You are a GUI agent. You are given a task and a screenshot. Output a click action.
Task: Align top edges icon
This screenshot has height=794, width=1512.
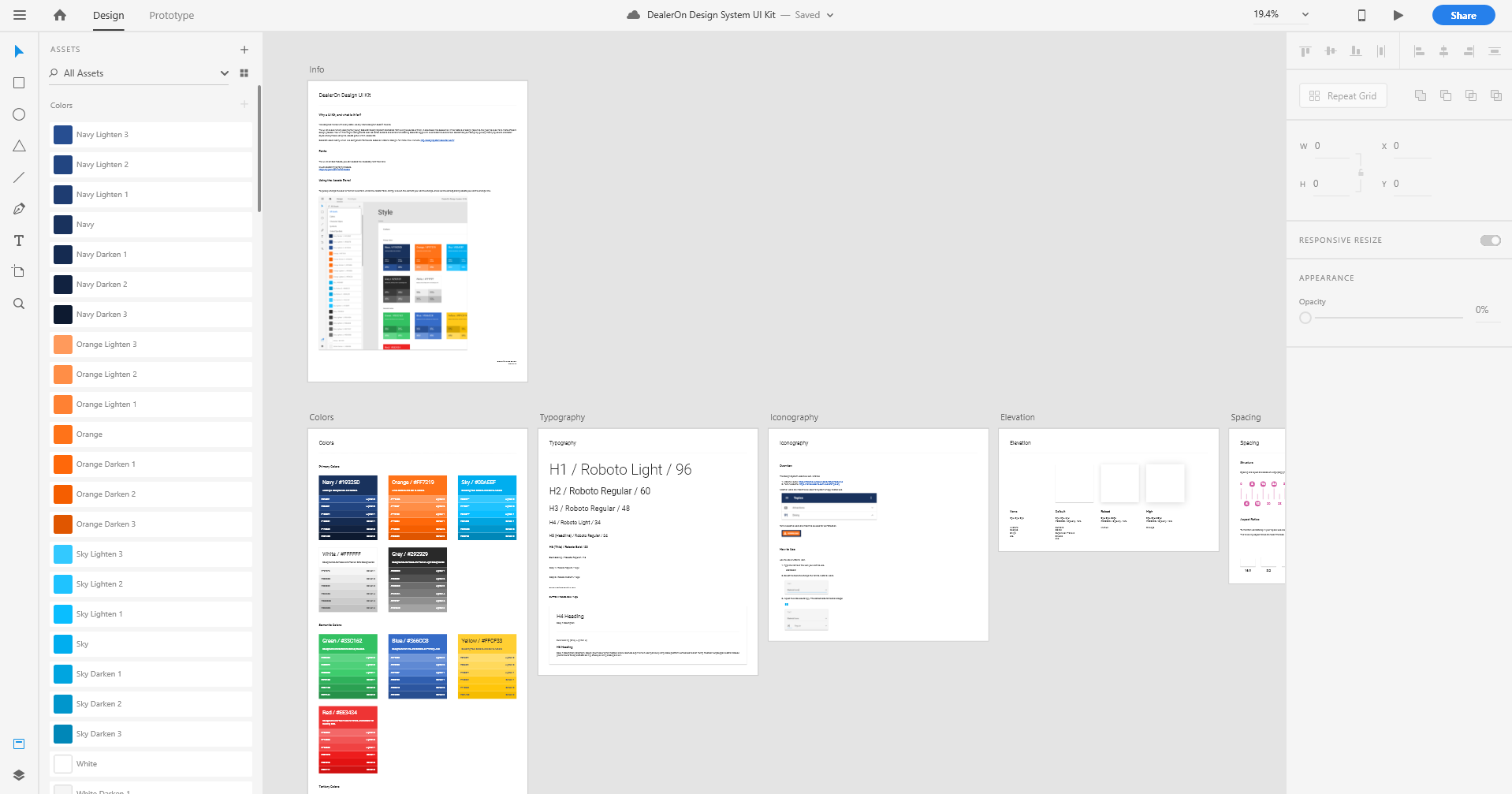(x=1305, y=51)
